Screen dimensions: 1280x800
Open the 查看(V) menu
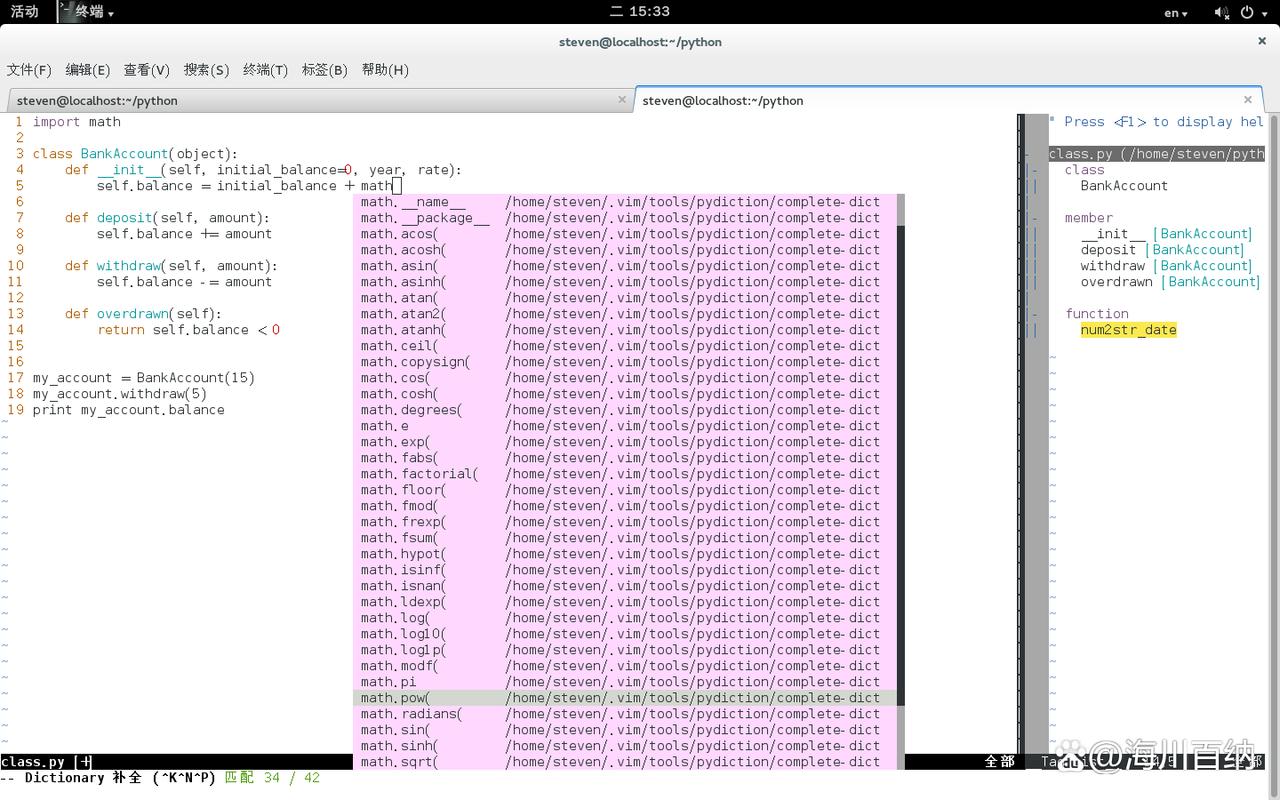pyautogui.click(x=146, y=70)
